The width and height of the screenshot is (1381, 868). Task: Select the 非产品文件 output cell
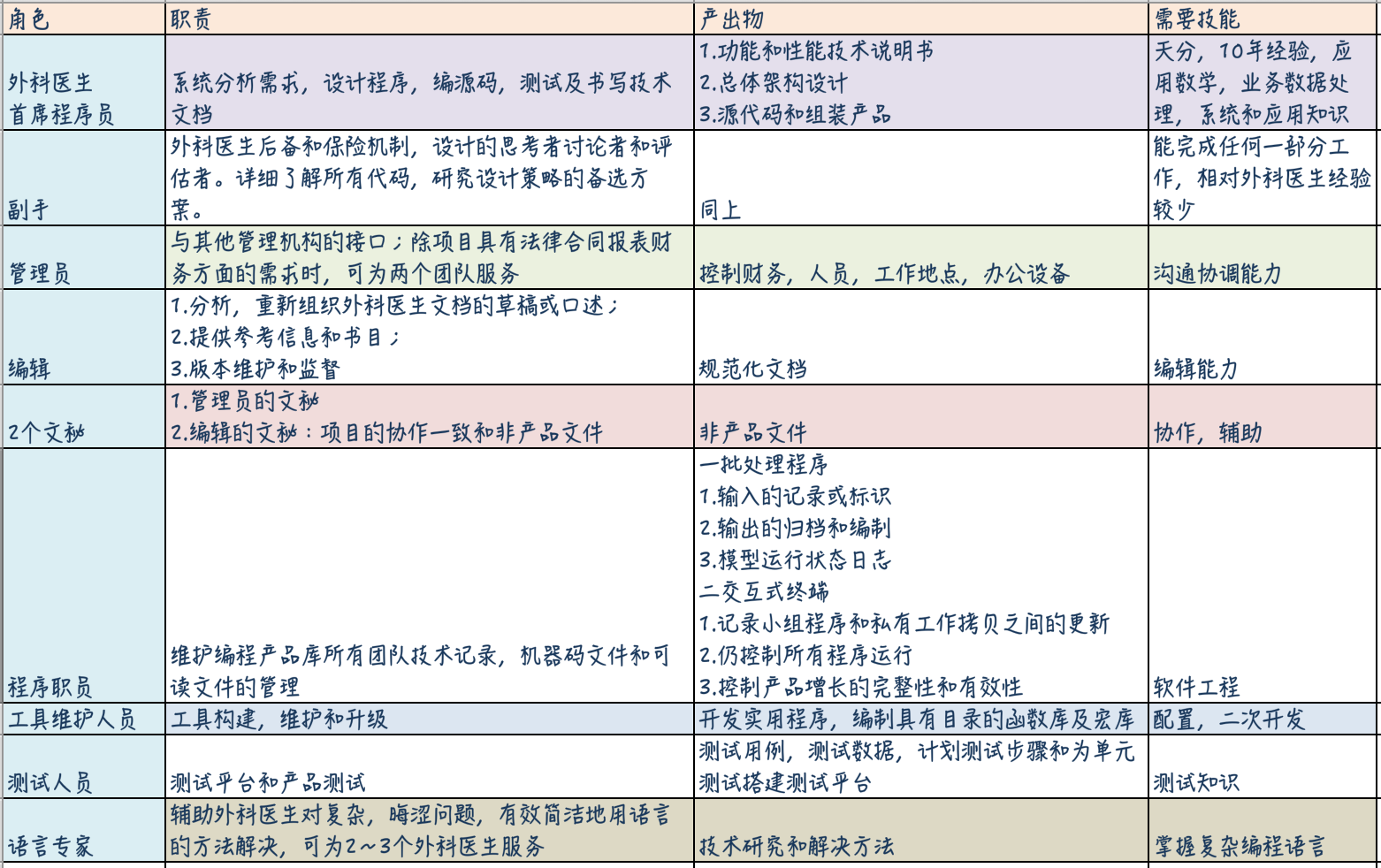pyautogui.click(x=921, y=416)
